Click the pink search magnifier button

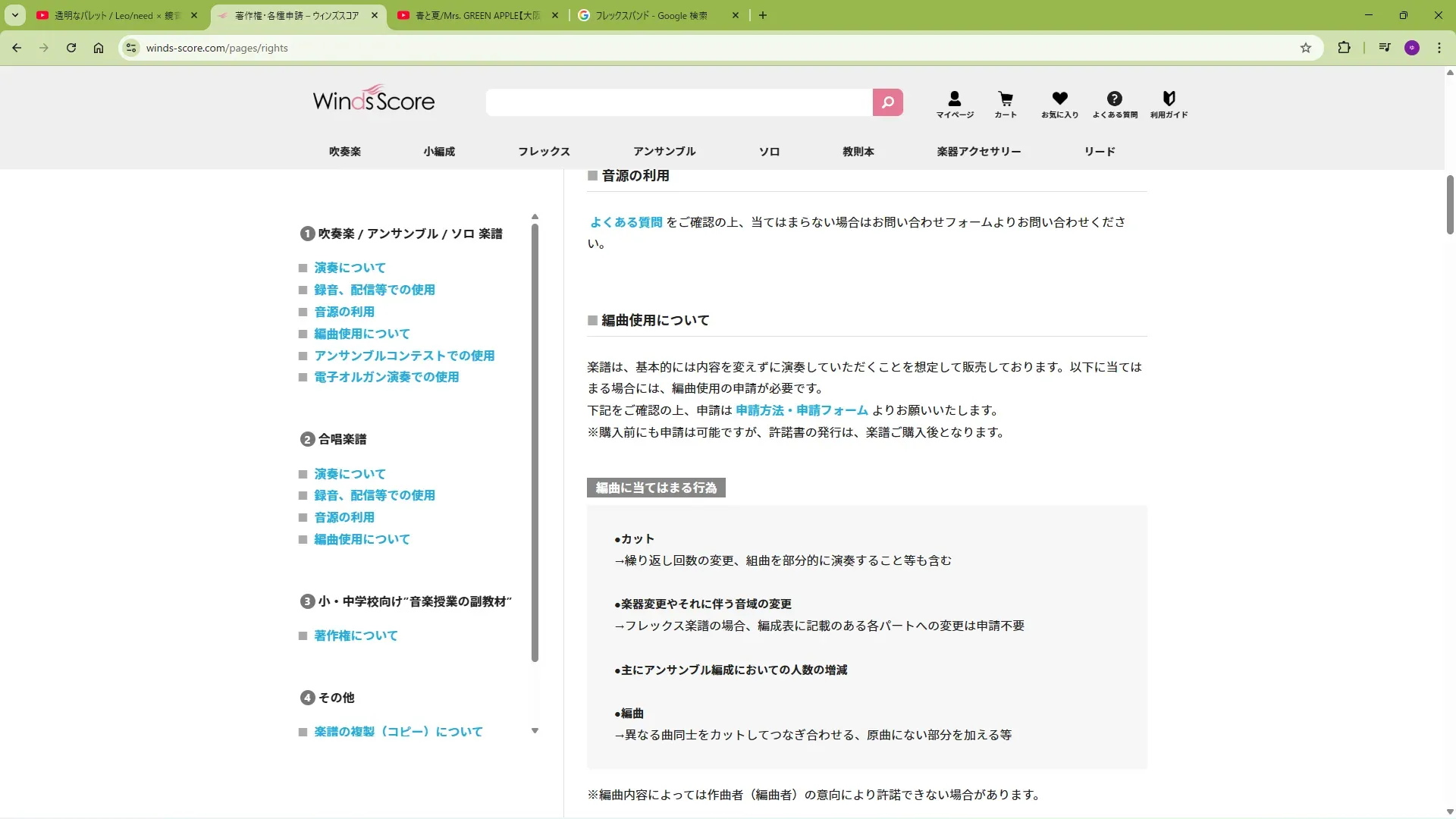pos(887,102)
